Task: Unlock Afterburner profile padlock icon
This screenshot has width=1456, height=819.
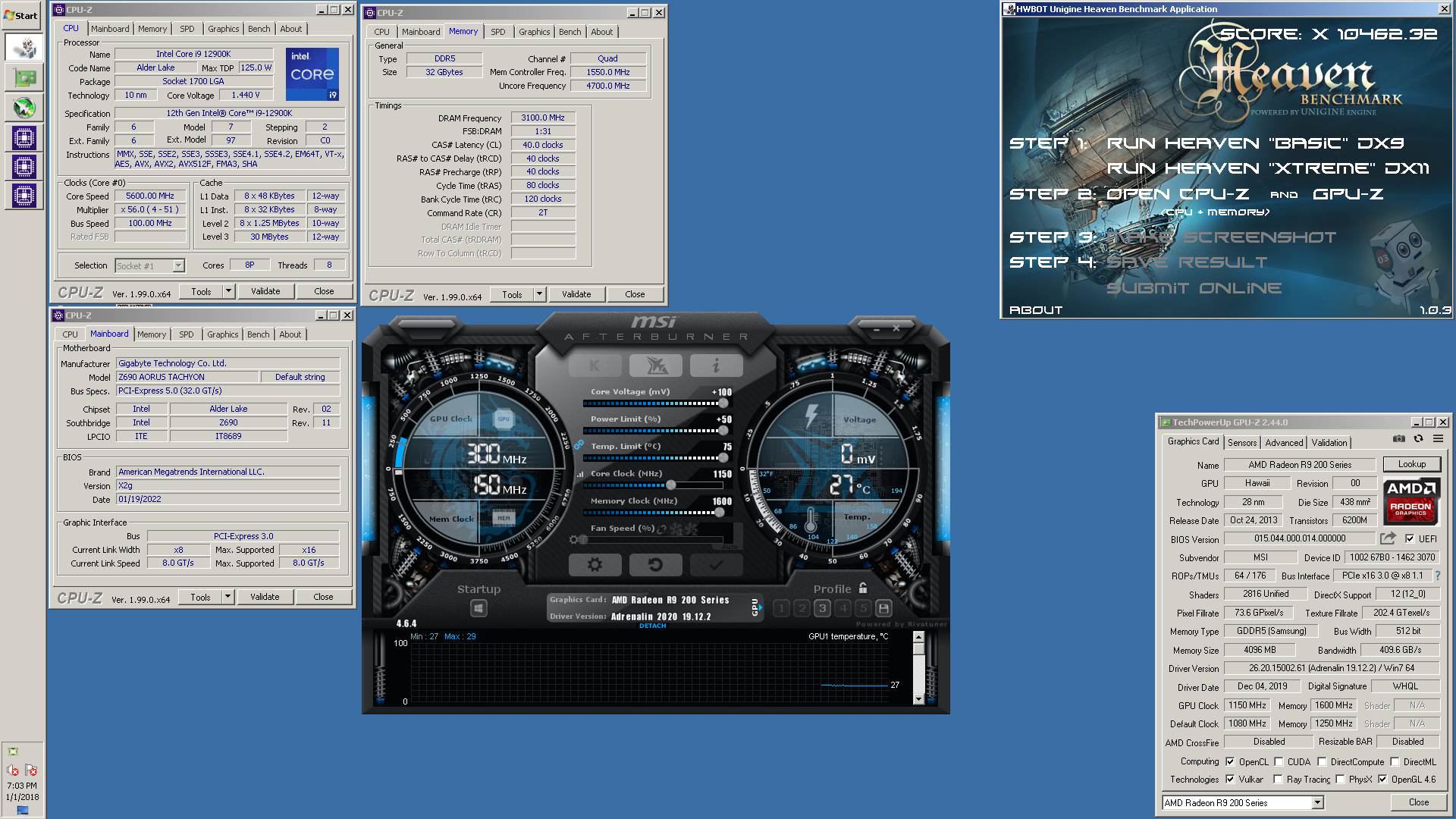Action: [863, 588]
